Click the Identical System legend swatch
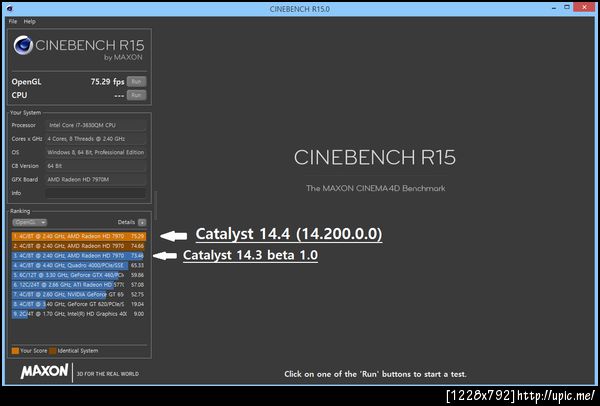This screenshot has height=406, width=600. click(52, 351)
